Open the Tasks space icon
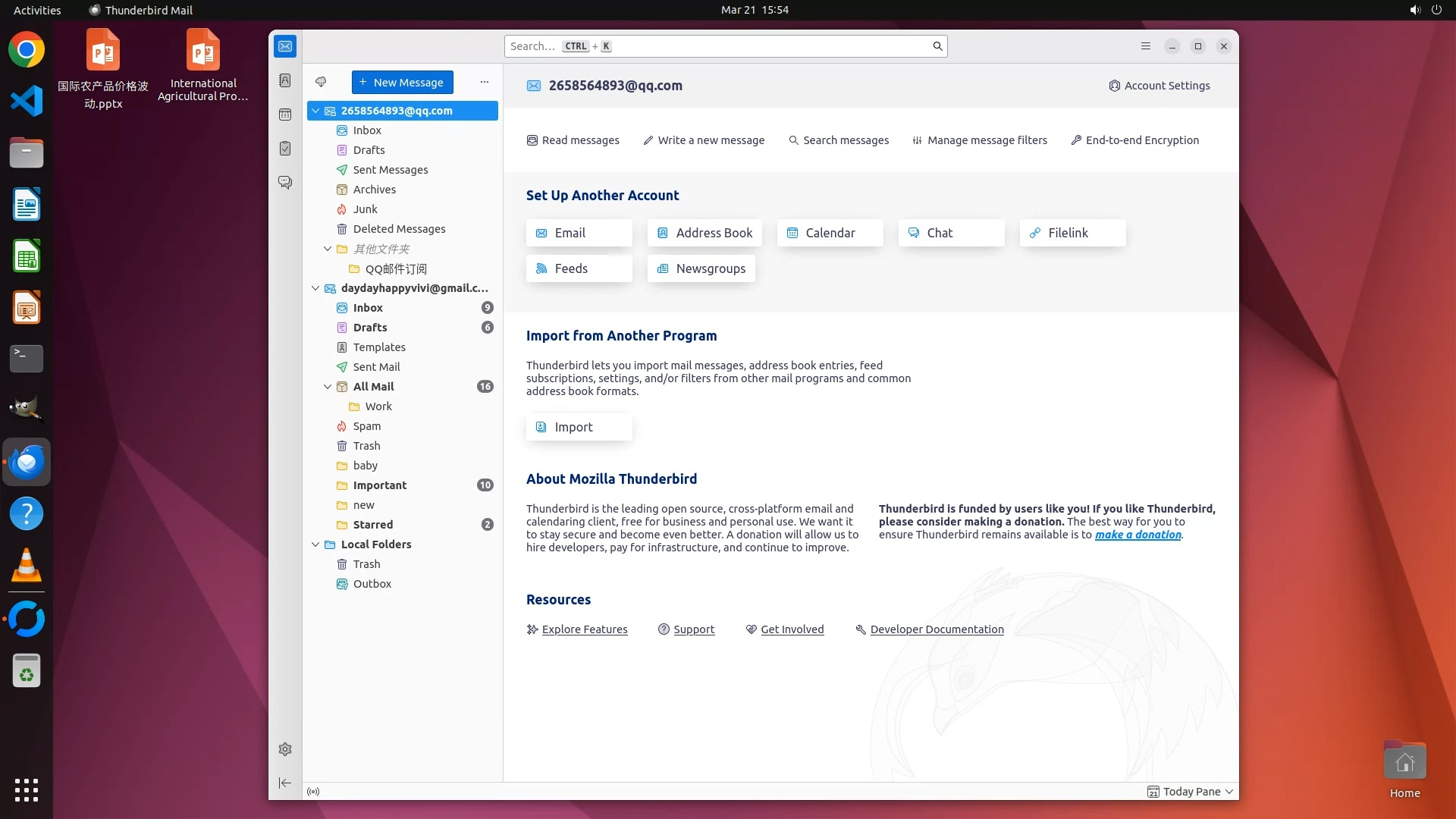1456x819 pixels. click(x=285, y=149)
